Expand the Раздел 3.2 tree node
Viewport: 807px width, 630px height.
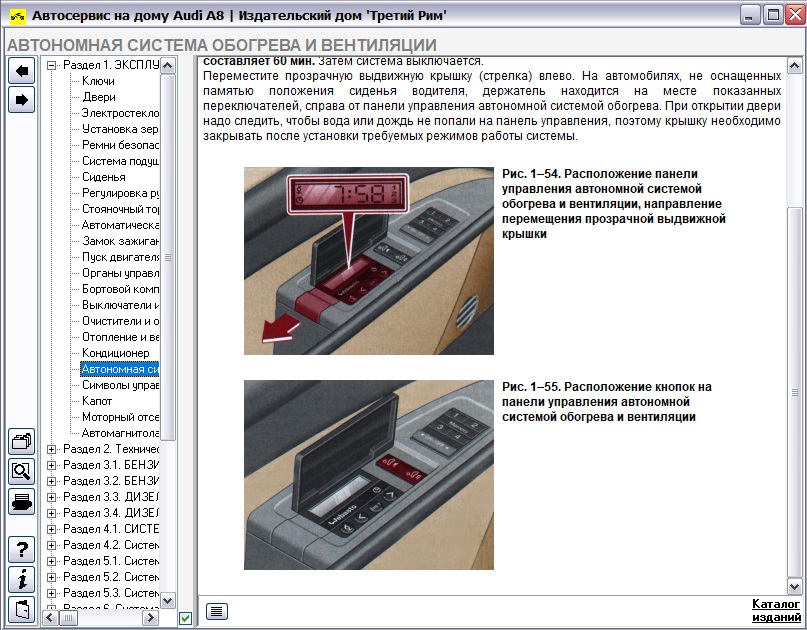[x=51, y=481]
